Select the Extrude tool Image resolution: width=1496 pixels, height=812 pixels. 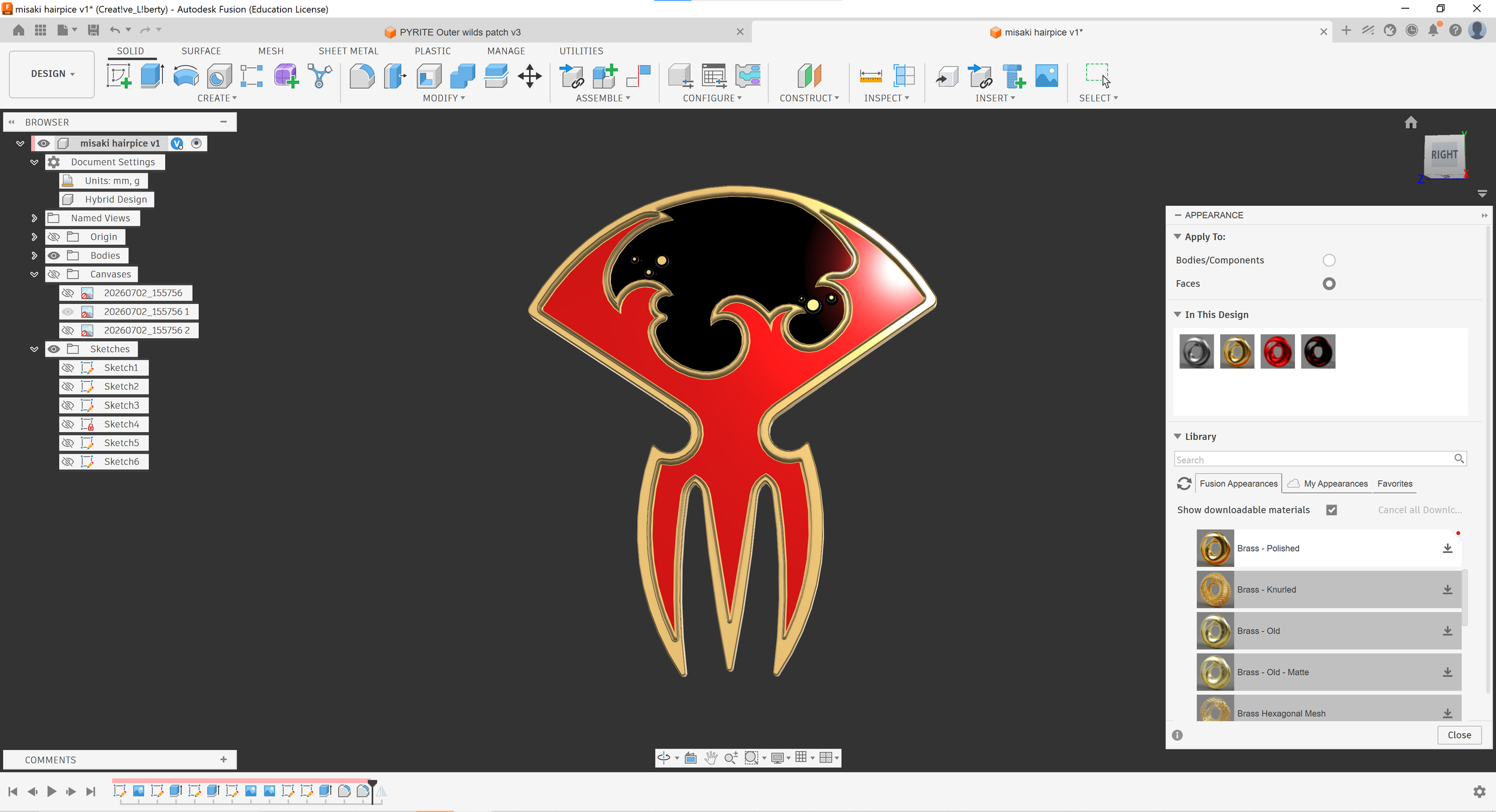(152, 76)
